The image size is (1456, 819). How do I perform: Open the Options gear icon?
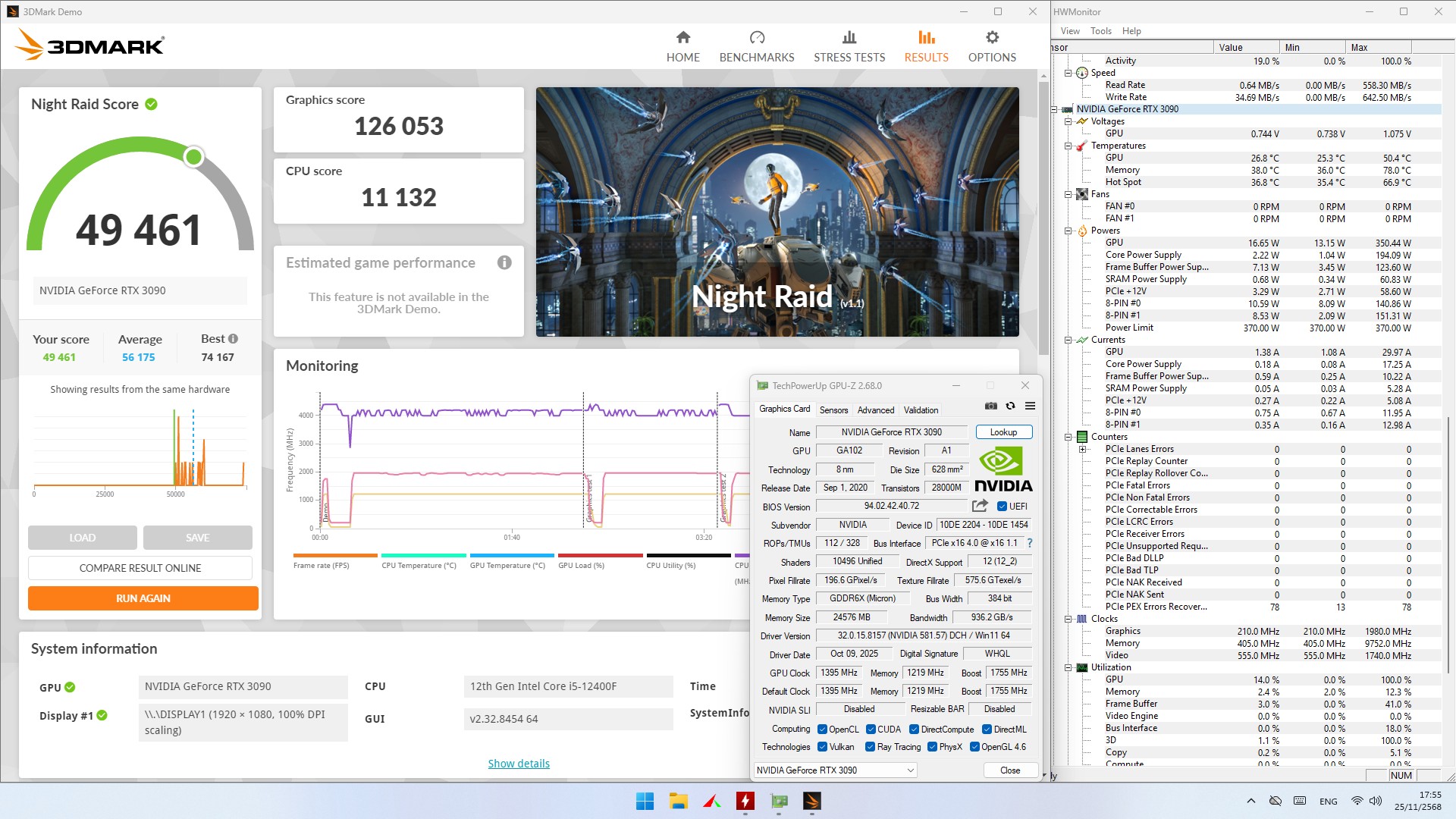[x=991, y=38]
